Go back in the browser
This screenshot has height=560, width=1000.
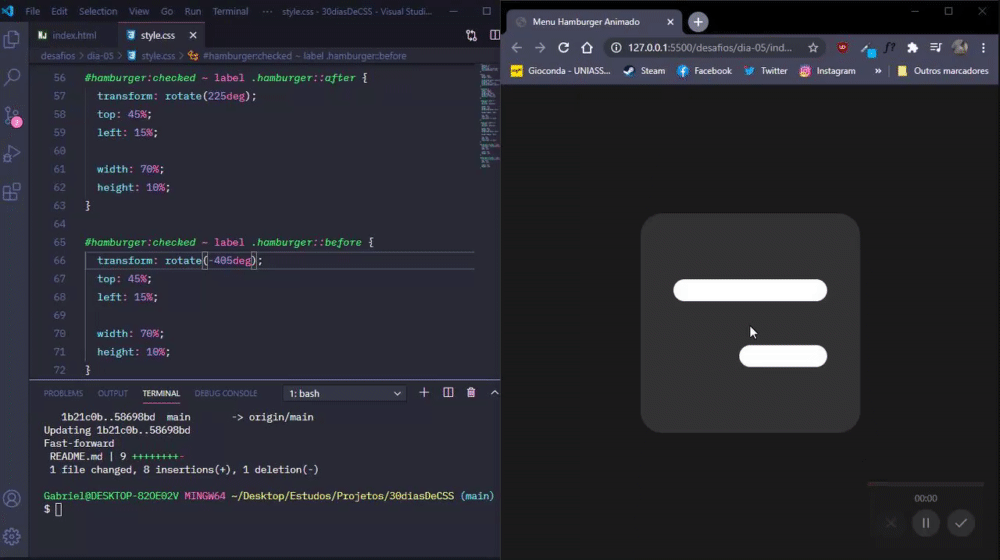click(x=517, y=48)
